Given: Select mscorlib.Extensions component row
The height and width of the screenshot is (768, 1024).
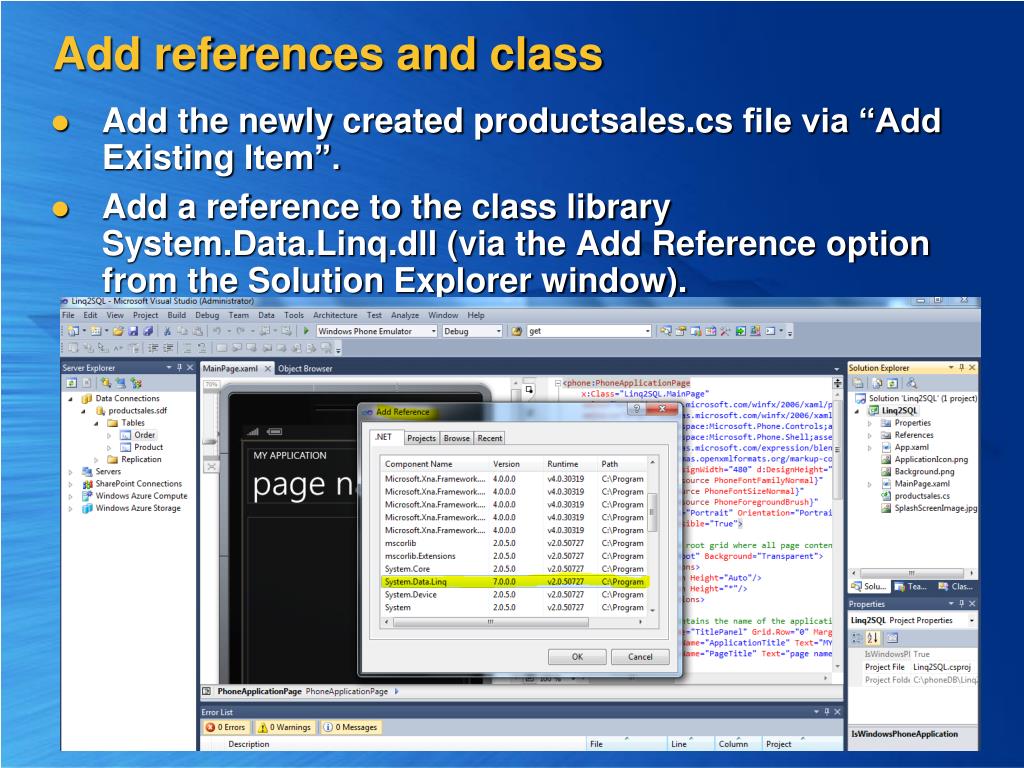Looking at the screenshot, I should pyautogui.click(x=514, y=556).
